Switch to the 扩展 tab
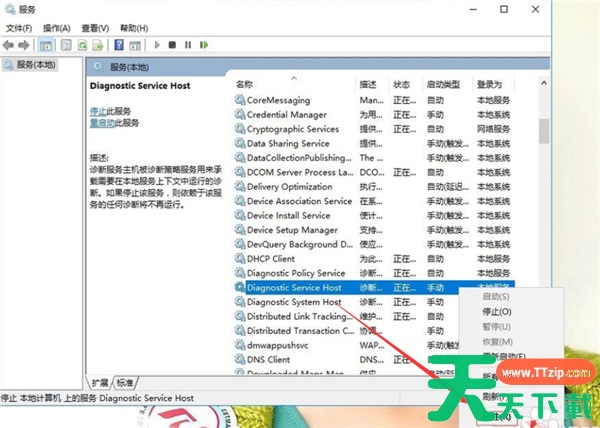 pyautogui.click(x=100, y=383)
